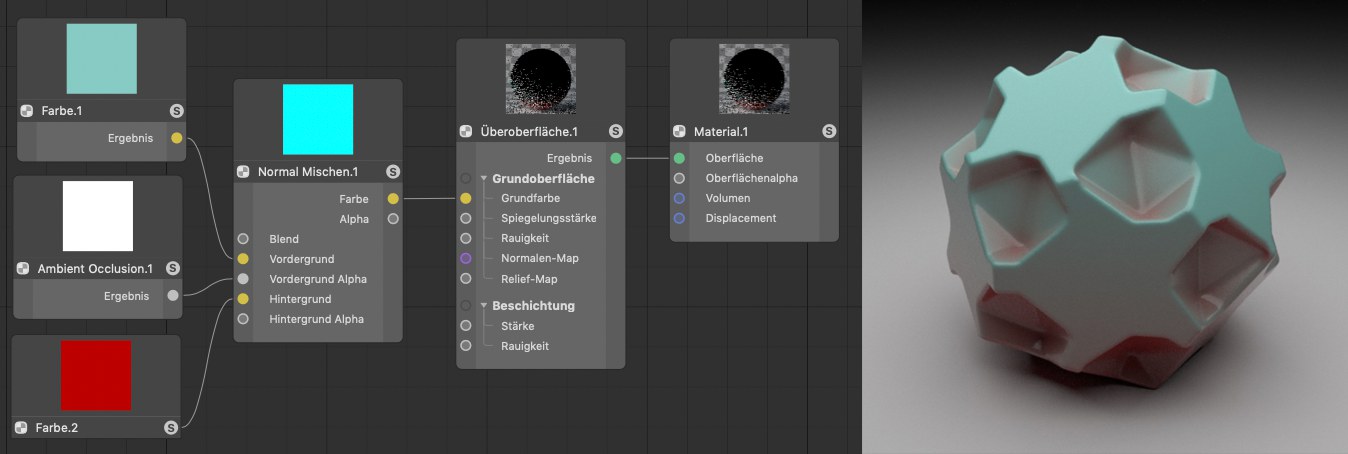Click the solo S icon on Ambient Occlusion.1 node
The image size is (1348, 454).
(173, 268)
